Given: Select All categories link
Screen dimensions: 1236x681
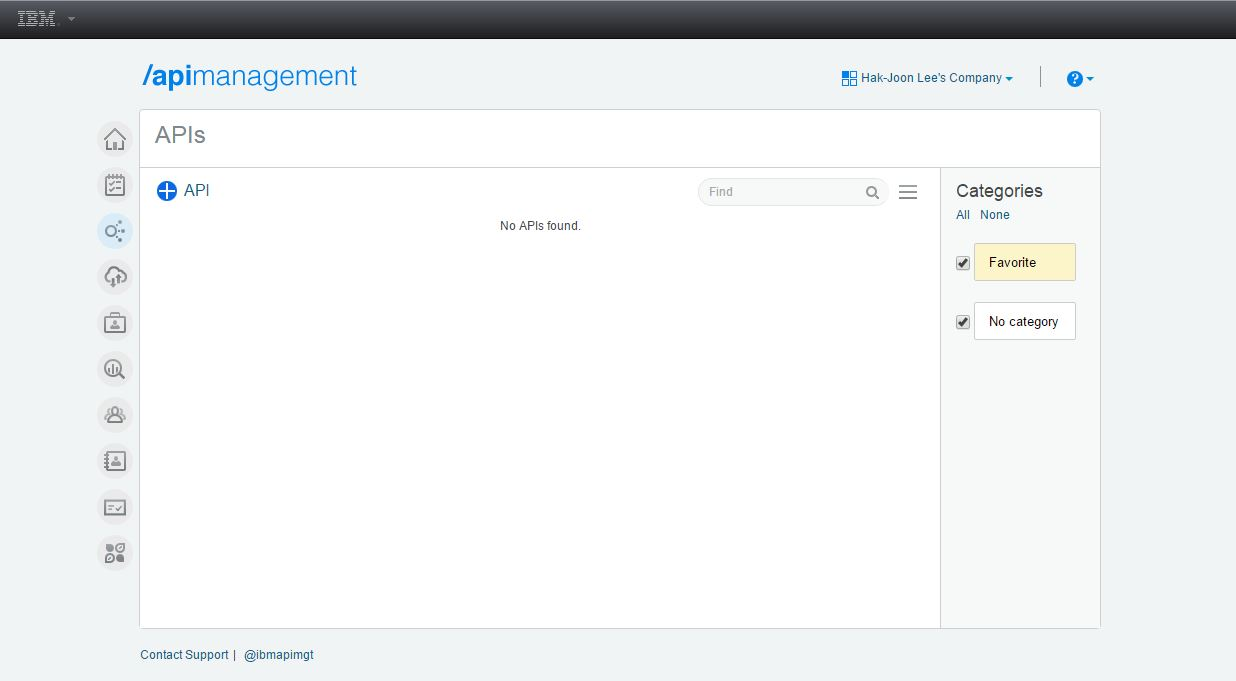Looking at the screenshot, I should 963,215.
